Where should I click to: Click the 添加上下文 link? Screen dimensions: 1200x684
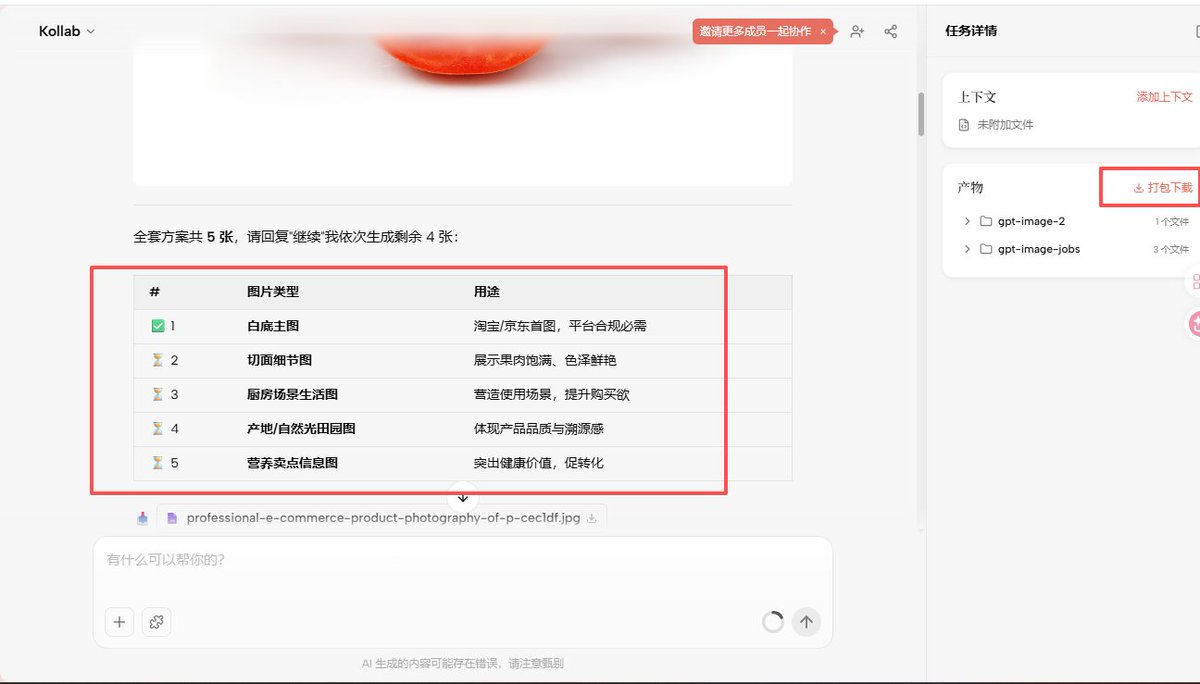click(x=1166, y=97)
